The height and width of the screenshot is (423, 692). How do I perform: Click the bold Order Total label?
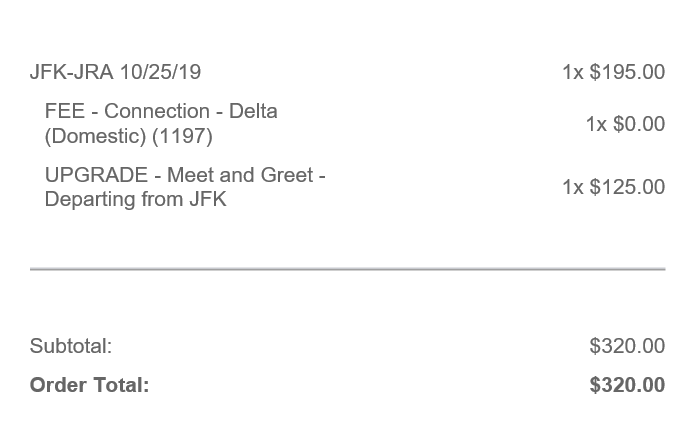pyautogui.click(x=90, y=385)
